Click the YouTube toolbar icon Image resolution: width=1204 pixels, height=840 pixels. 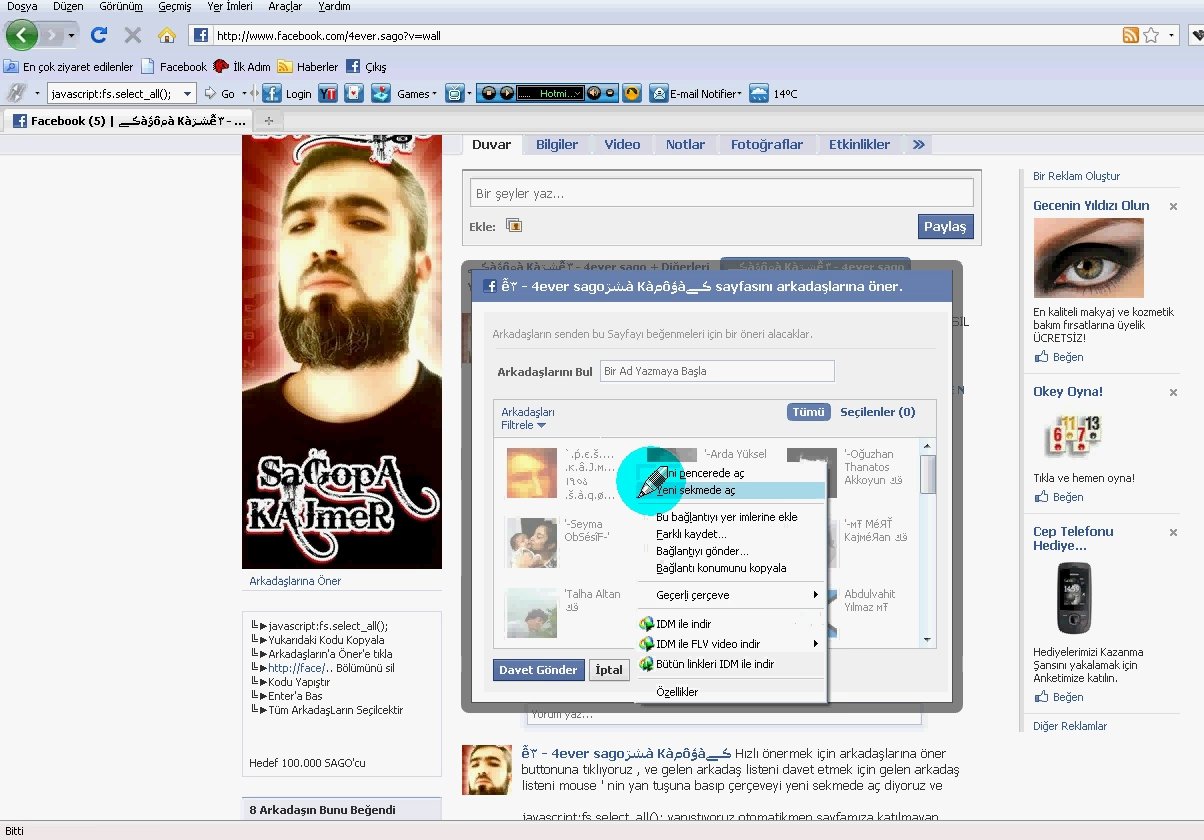point(327,93)
